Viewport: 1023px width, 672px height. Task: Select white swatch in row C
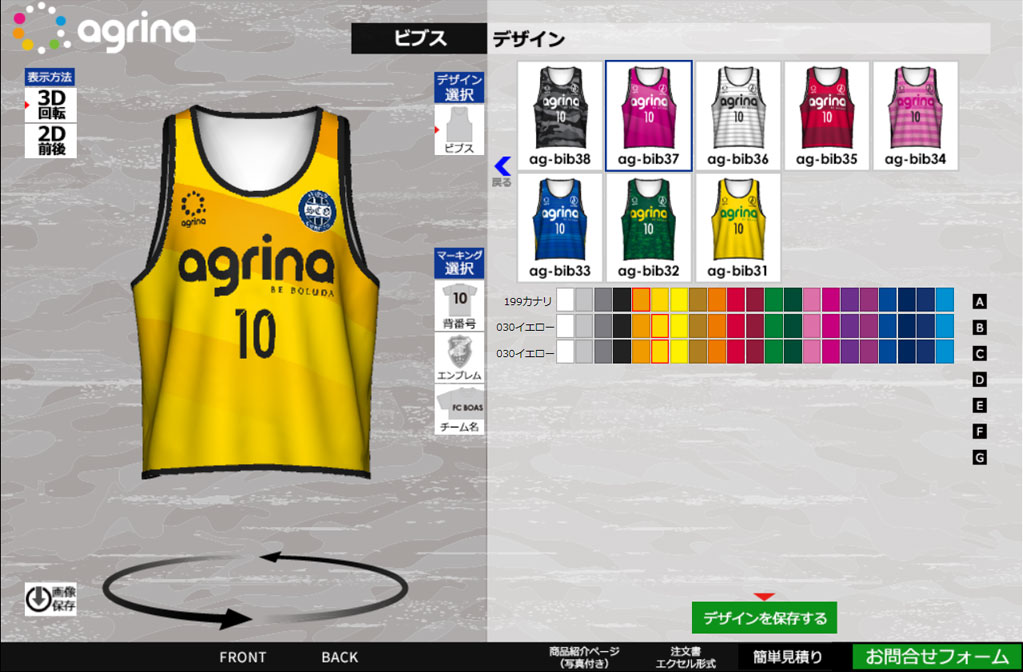coord(566,352)
